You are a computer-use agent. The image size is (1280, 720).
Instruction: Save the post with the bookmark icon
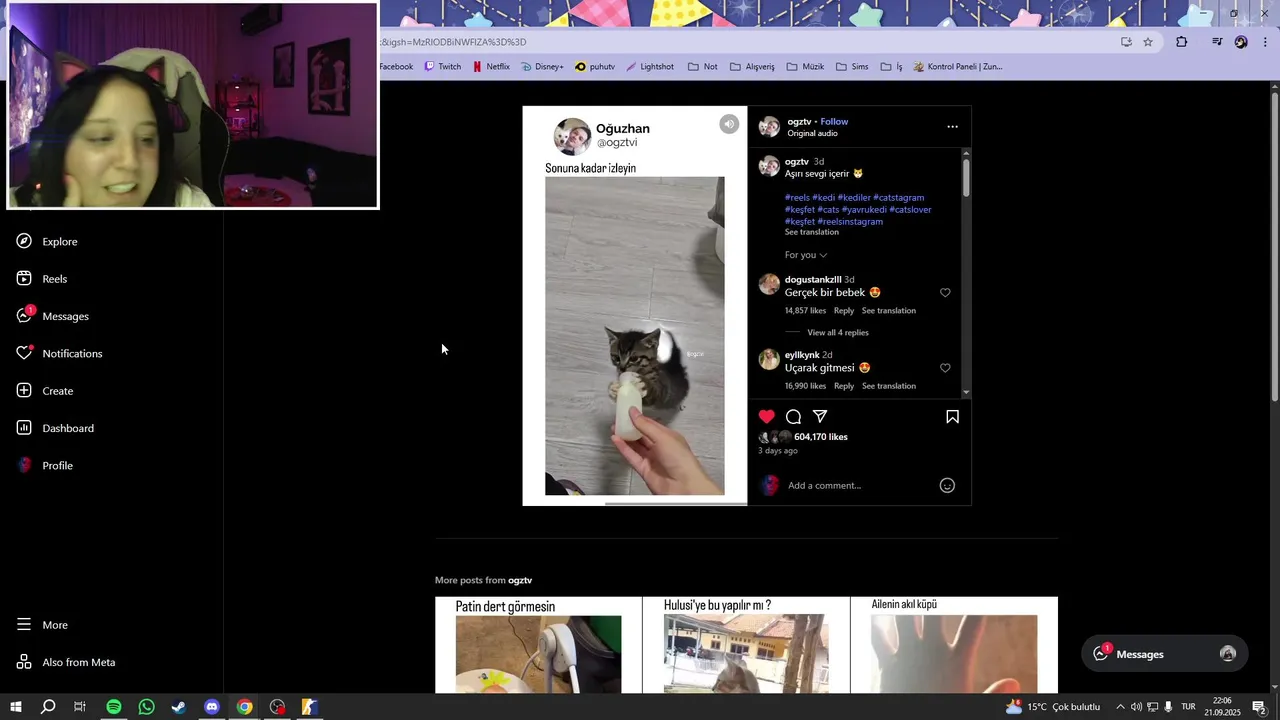952,416
